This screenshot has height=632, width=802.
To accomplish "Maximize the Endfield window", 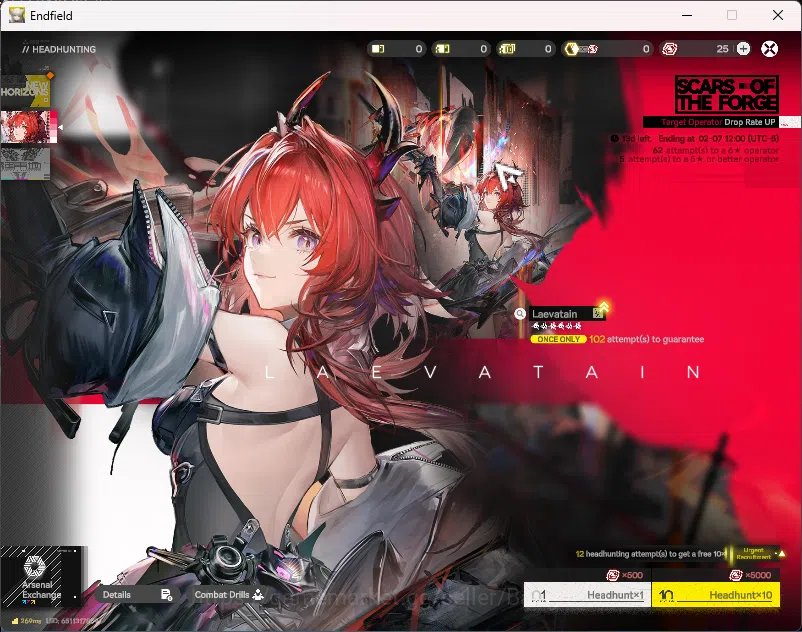I will (732, 15).
